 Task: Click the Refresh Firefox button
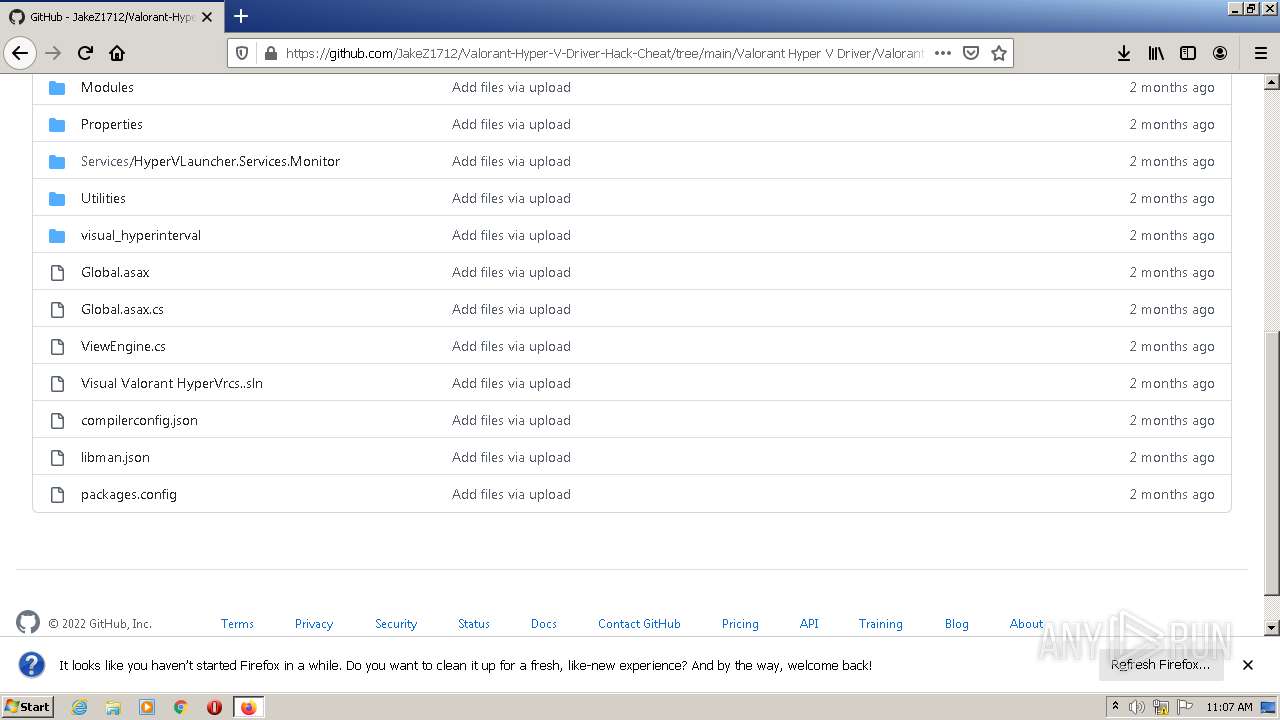pos(1160,665)
